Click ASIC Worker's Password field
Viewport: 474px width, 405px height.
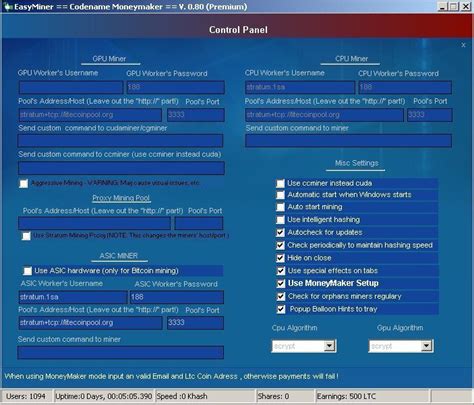(177, 297)
